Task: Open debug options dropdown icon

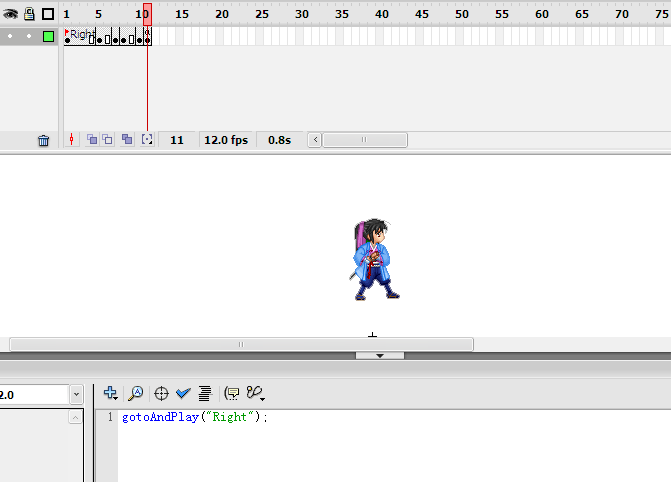Action: pyautogui.click(x=255, y=393)
